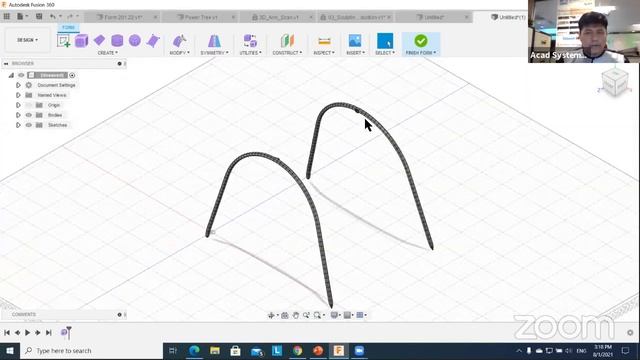
Task: Jump to timeline end
Action: pyautogui.click(x=49, y=333)
